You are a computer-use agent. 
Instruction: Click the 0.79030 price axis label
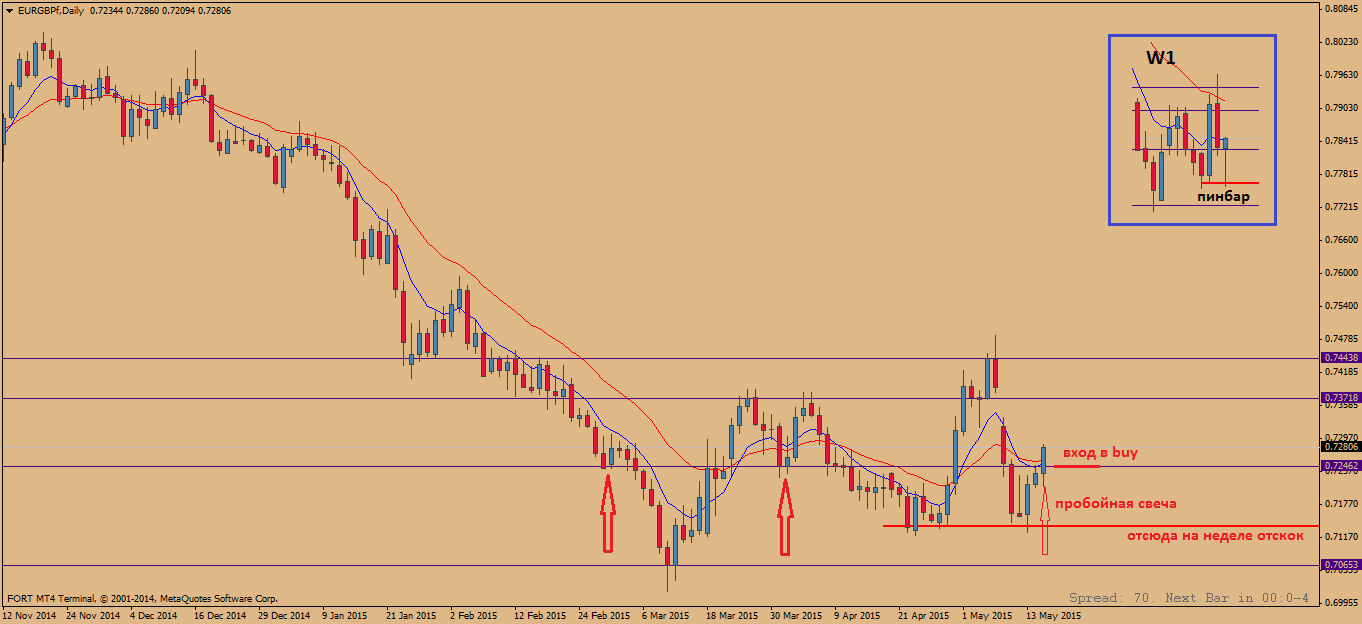1341,108
